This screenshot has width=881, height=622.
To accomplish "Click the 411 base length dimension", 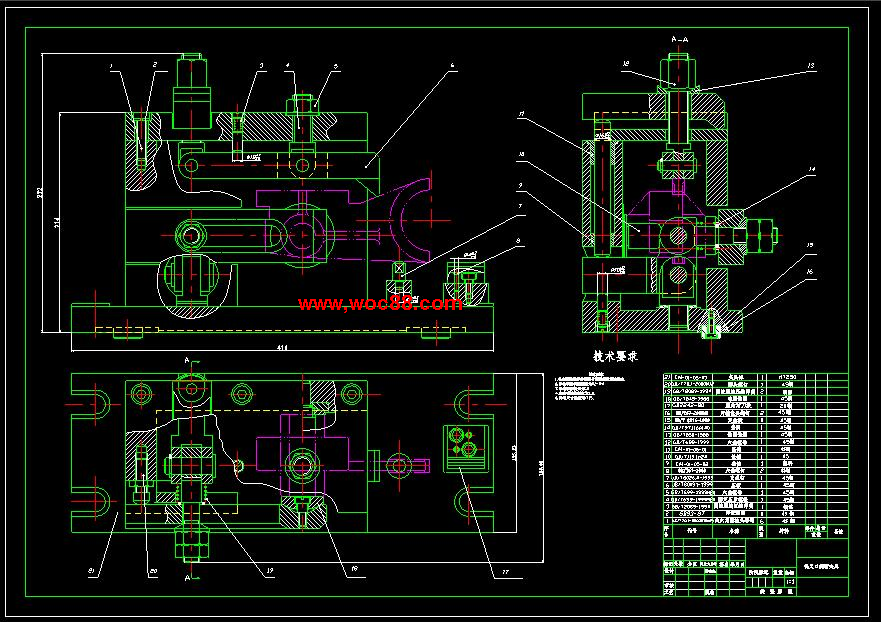I will click(x=282, y=348).
